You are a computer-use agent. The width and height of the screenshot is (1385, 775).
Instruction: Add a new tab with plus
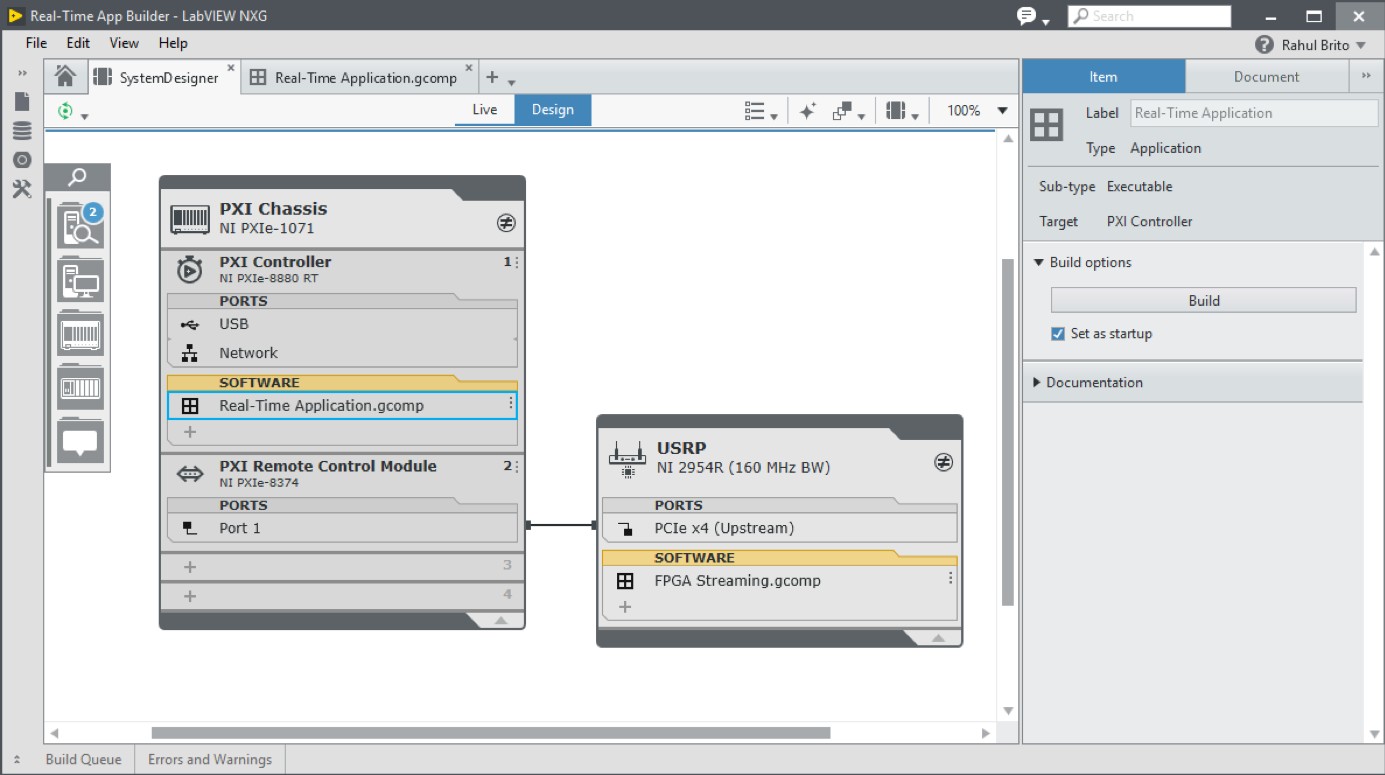pyautogui.click(x=492, y=77)
